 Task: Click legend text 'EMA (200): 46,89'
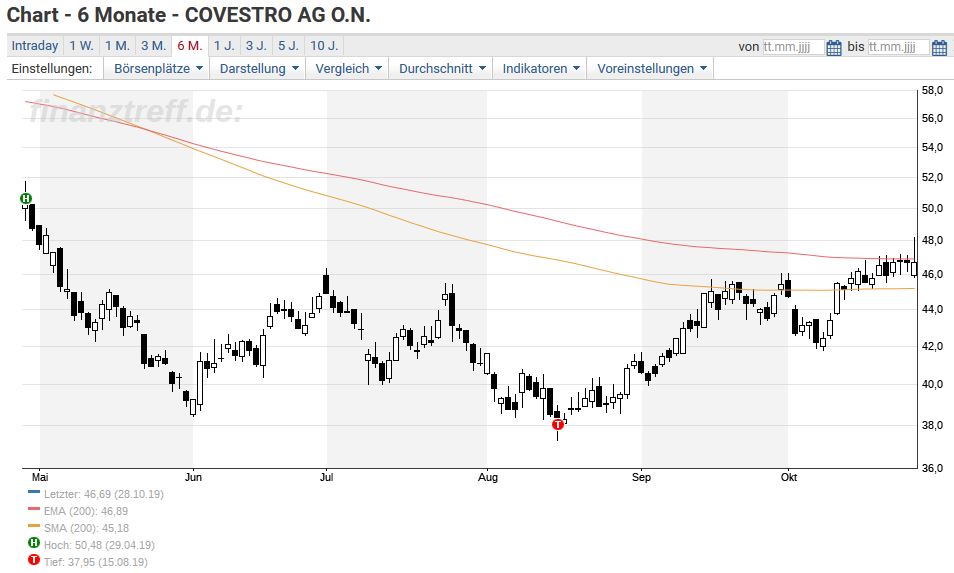(86, 512)
